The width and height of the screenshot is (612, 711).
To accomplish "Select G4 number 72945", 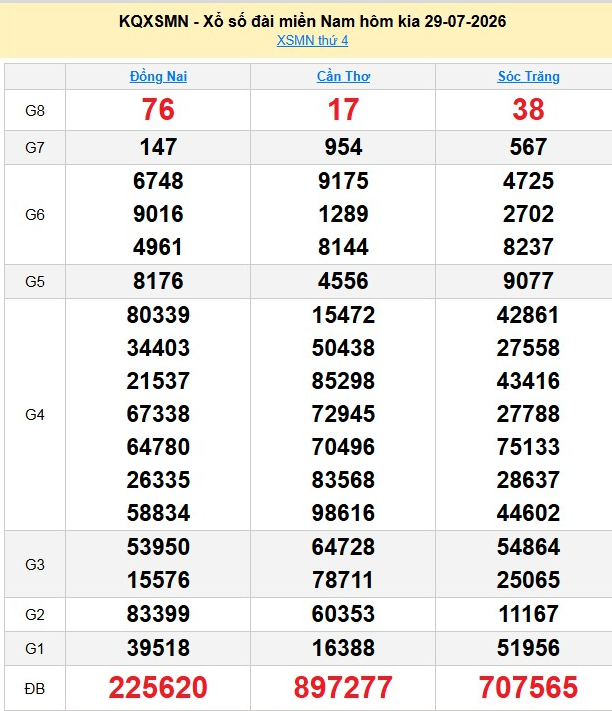I will click(343, 414).
